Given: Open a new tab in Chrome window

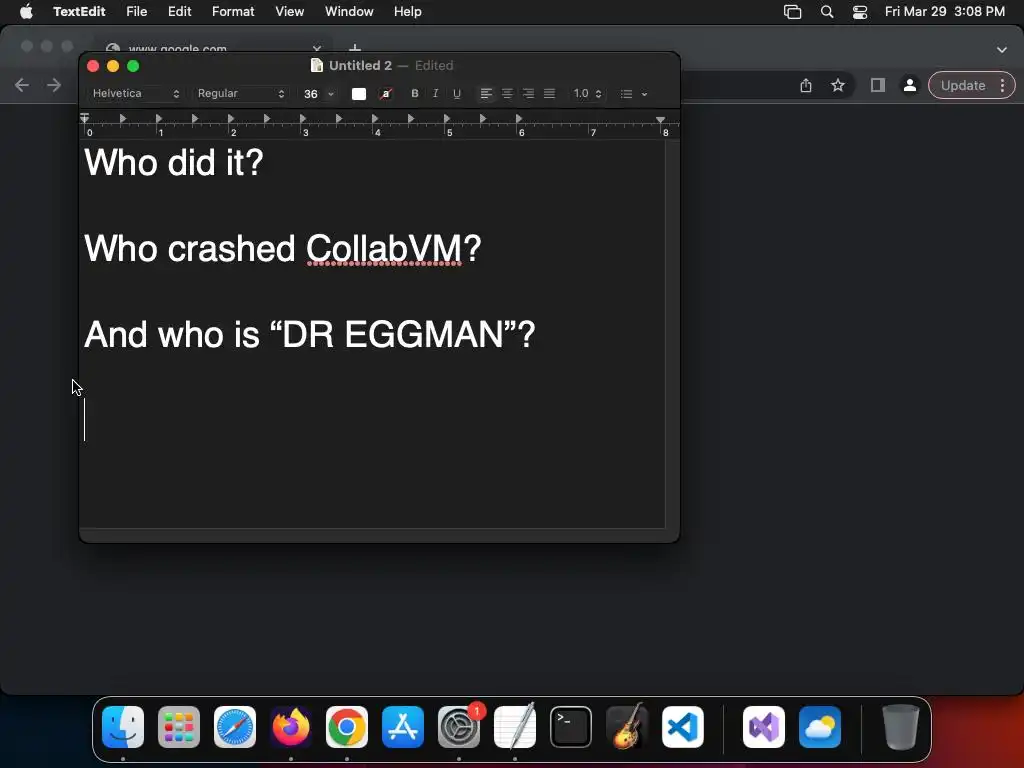Looking at the screenshot, I should (355, 48).
